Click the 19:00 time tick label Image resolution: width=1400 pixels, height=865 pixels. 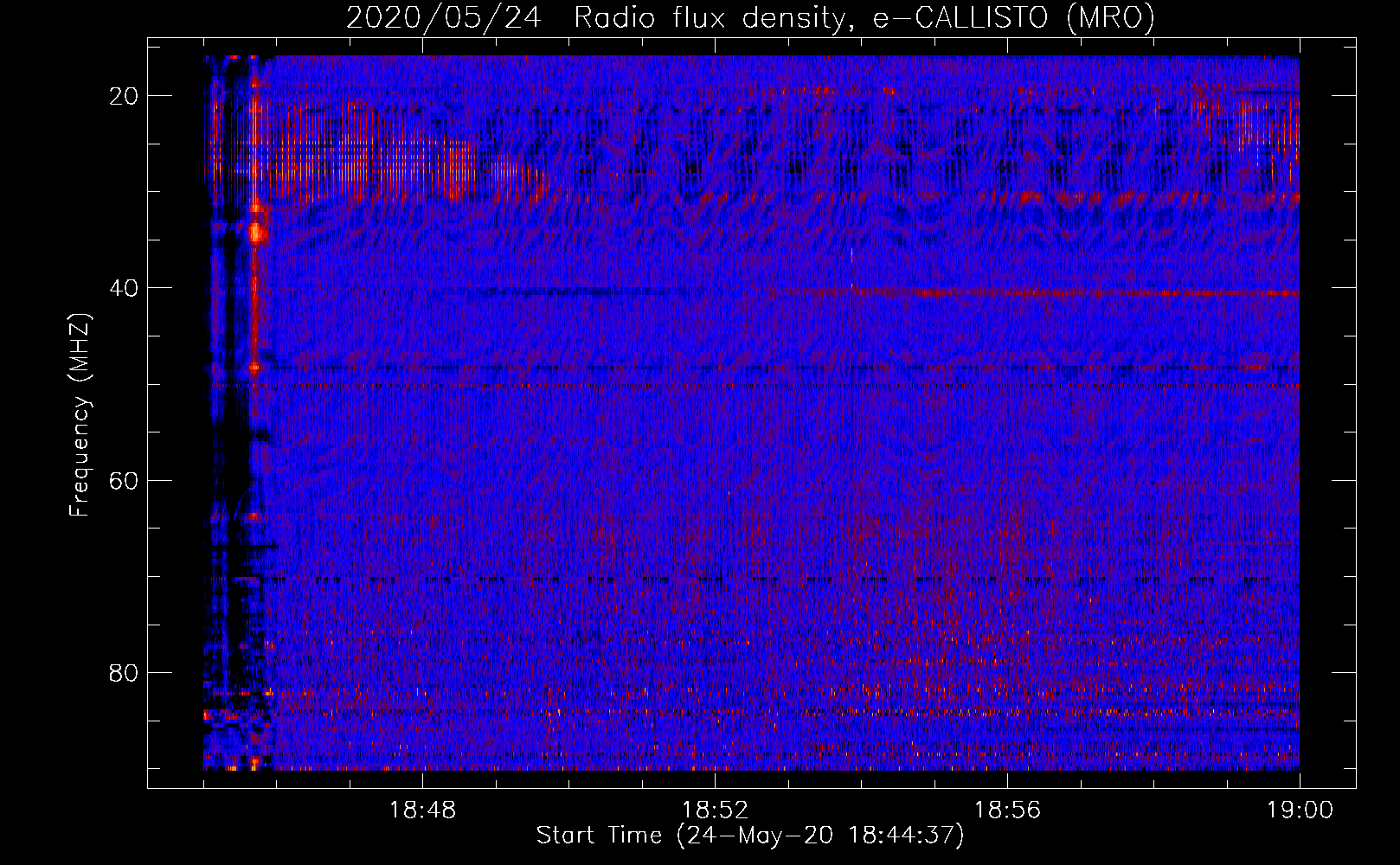1300,811
